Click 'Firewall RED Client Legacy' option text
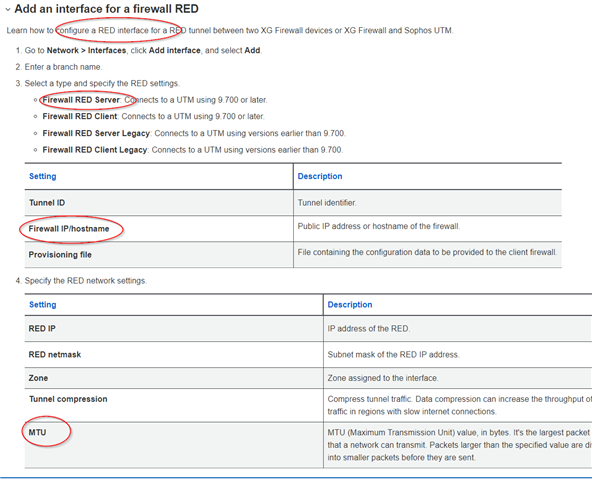Viewport: 592px width, 480px height. click(x=94, y=150)
